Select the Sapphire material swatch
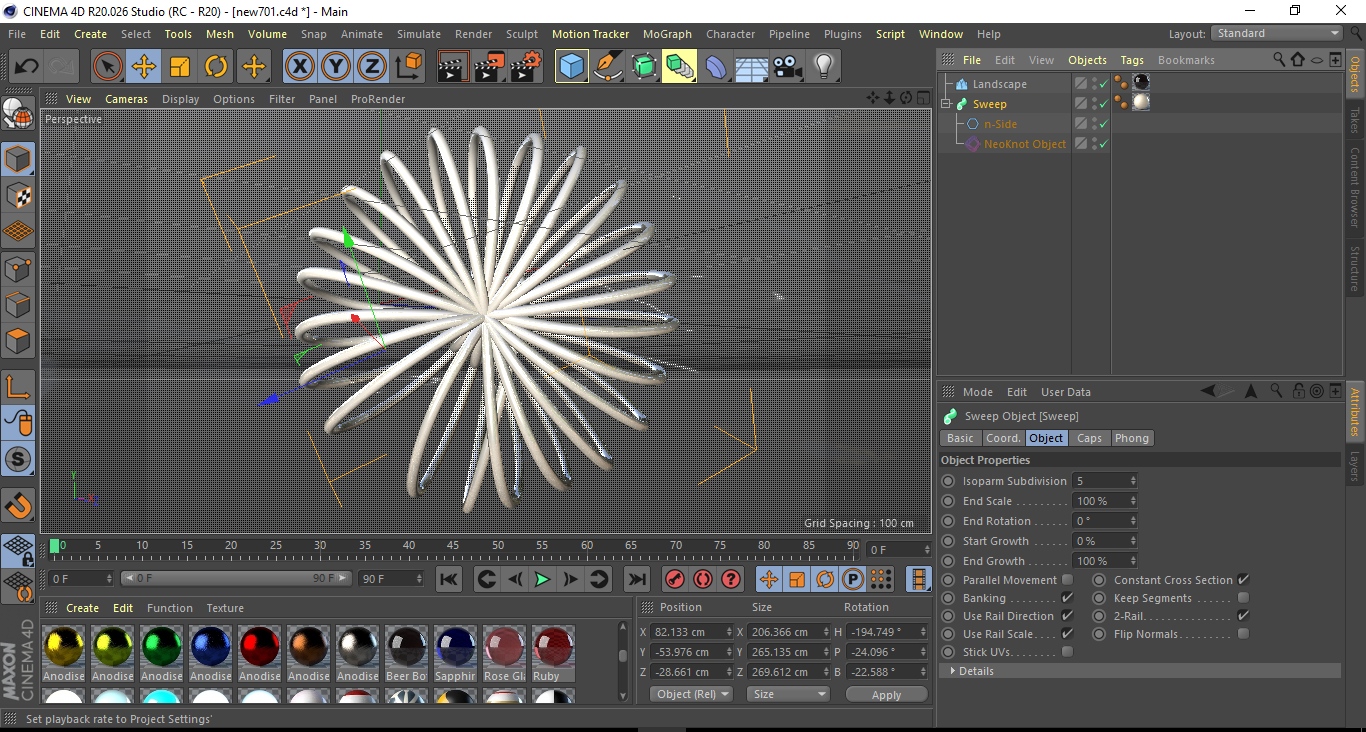The height and width of the screenshot is (732, 1366). coord(455,654)
